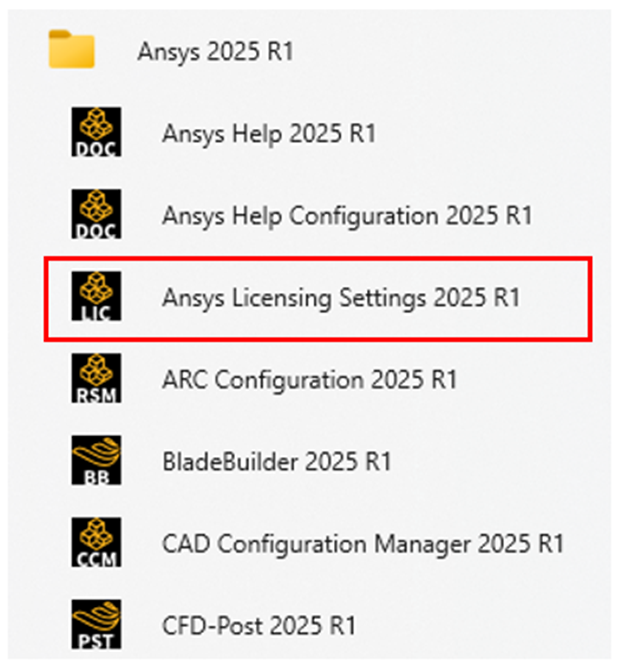Click the LIC icon for Licensing Settings
The width and height of the screenshot is (619, 670).
coord(96,296)
